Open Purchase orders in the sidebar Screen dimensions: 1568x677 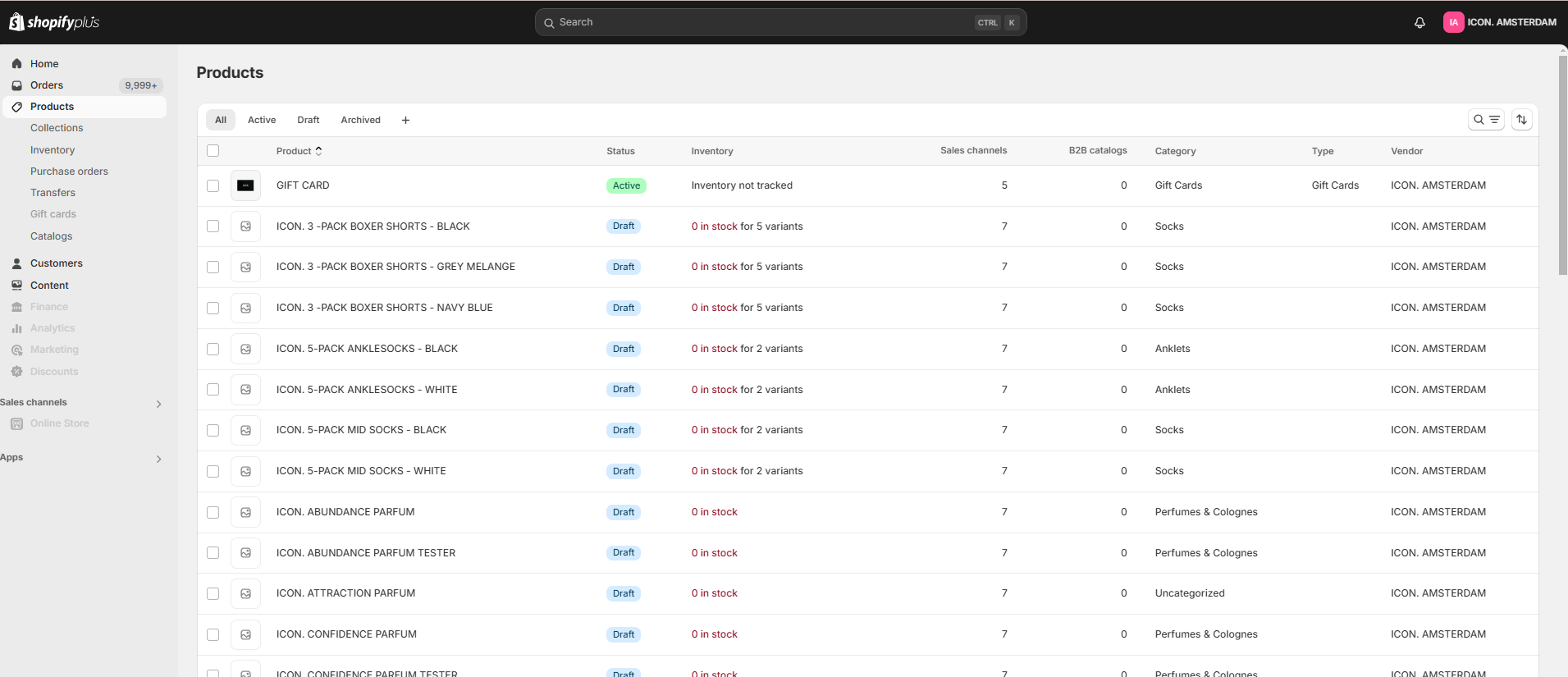(x=69, y=172)
